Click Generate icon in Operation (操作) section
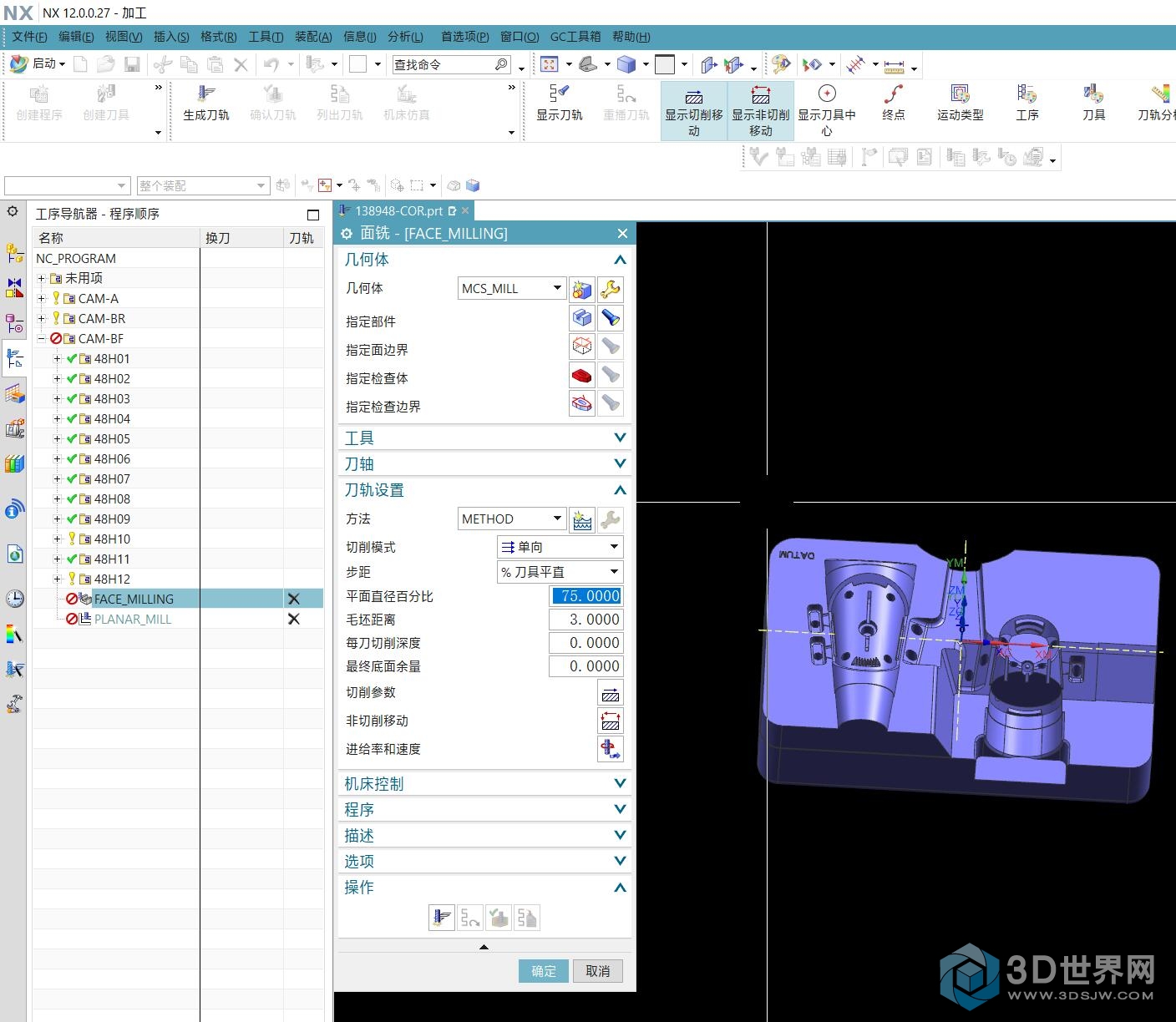Image resolution: width=1176 pixels, height=1022 pixels. (x=442, y=918)
